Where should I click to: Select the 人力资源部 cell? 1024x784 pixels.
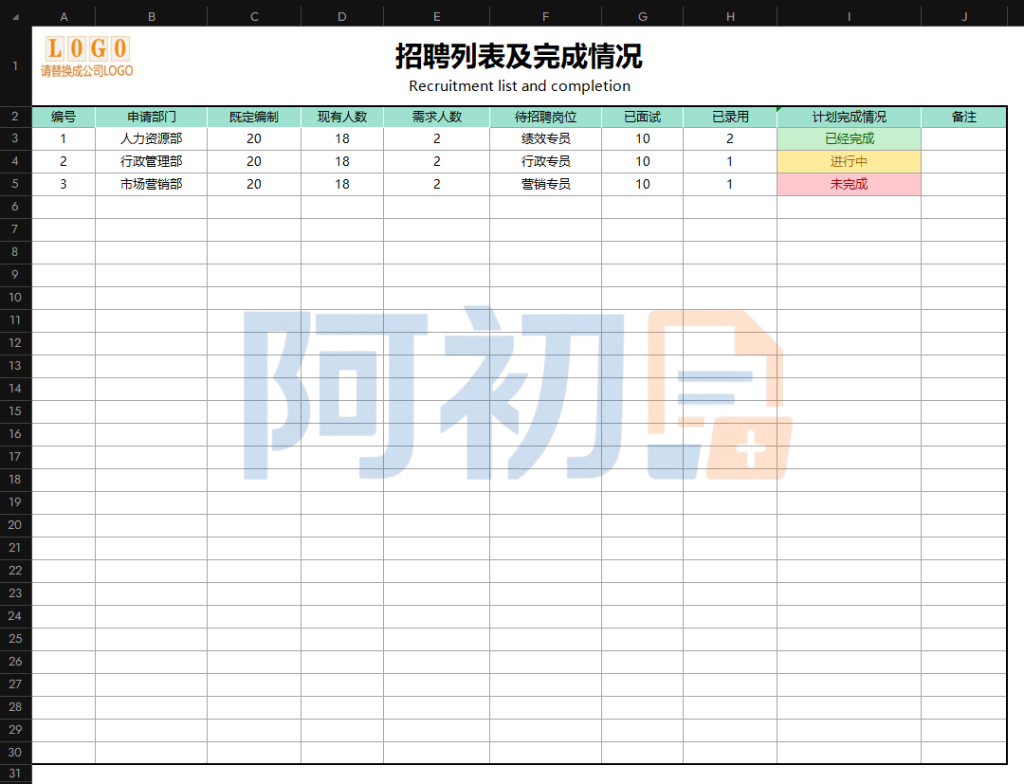(152, 139)
